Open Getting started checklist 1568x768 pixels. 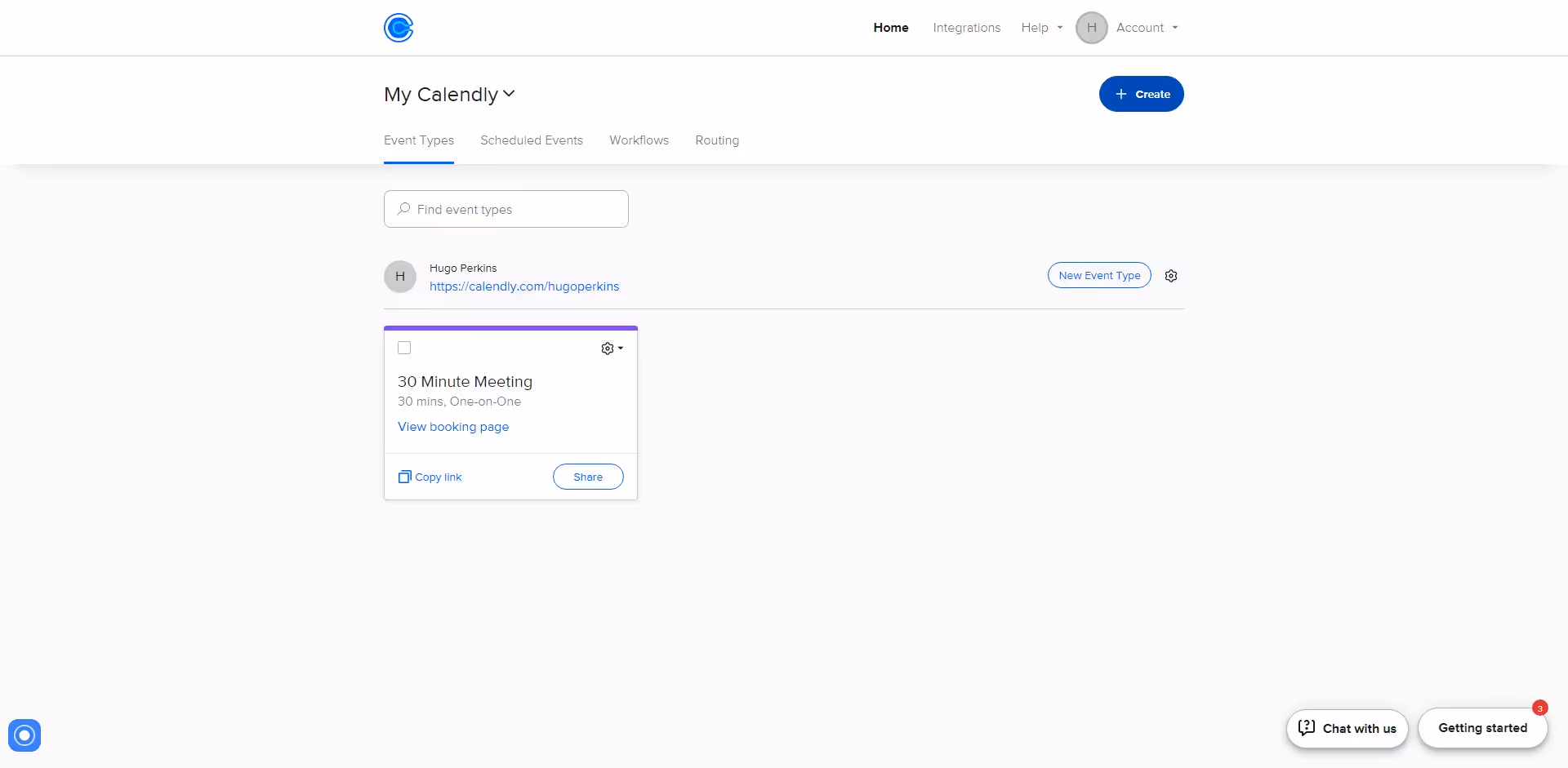[1483, 728]
